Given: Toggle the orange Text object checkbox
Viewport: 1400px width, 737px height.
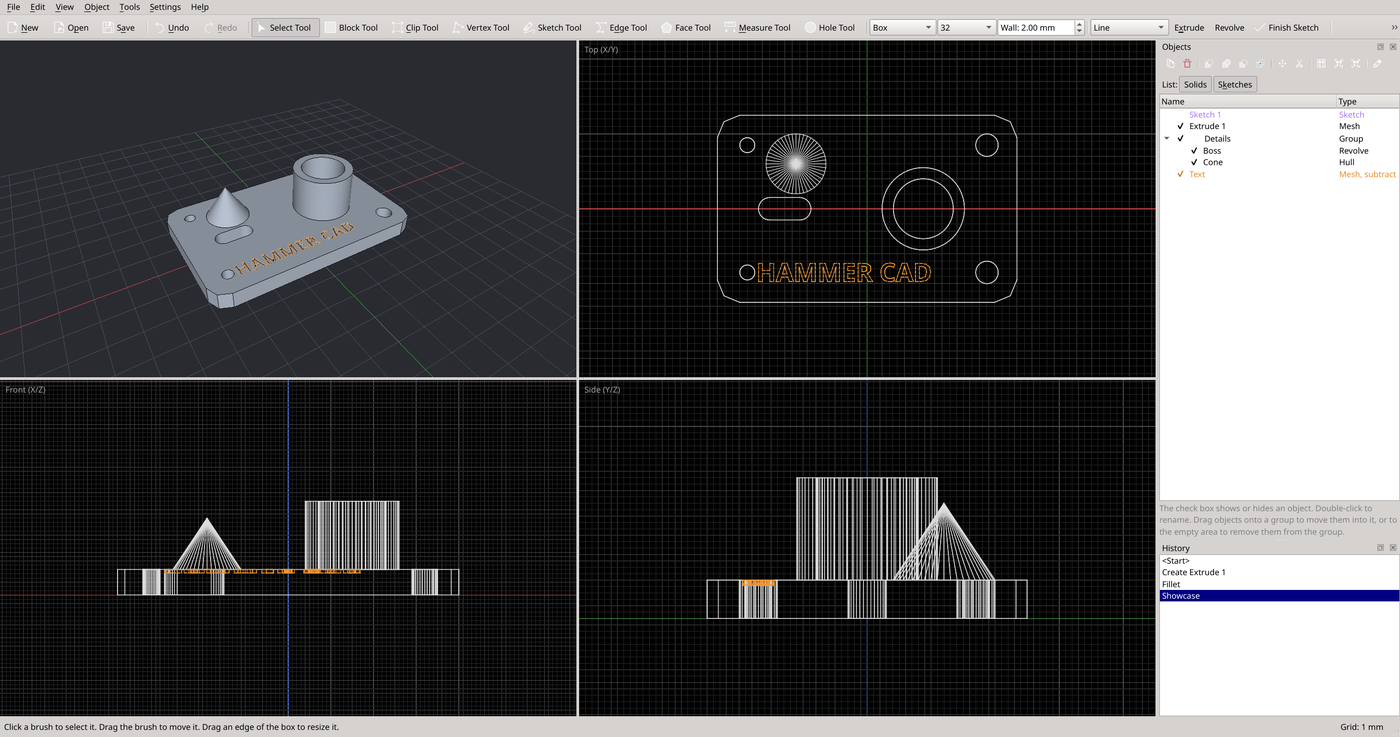Looking at the screenshot, I should tap(1181, 174).
